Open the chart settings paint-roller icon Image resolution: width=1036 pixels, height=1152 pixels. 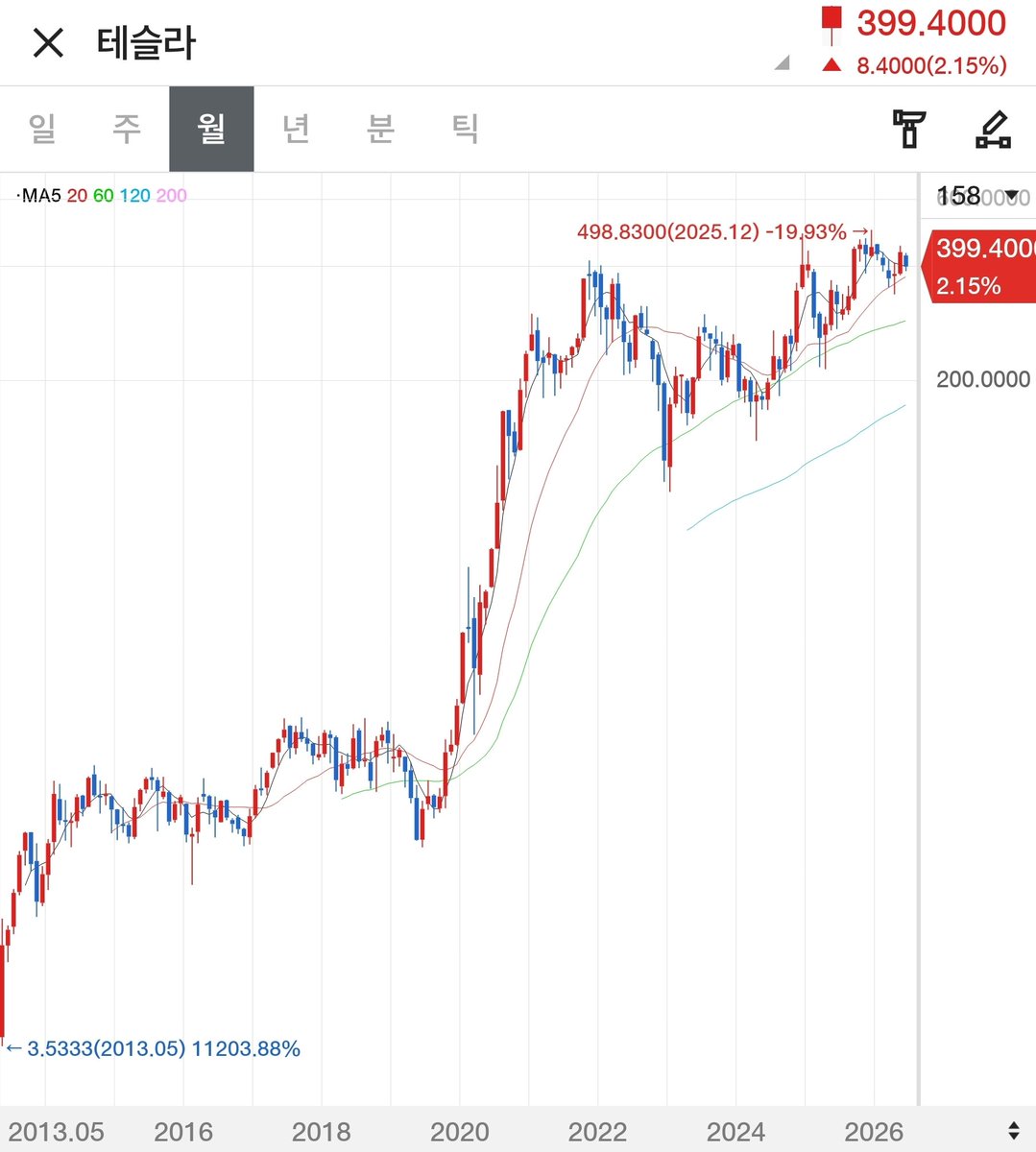[908, 129]
